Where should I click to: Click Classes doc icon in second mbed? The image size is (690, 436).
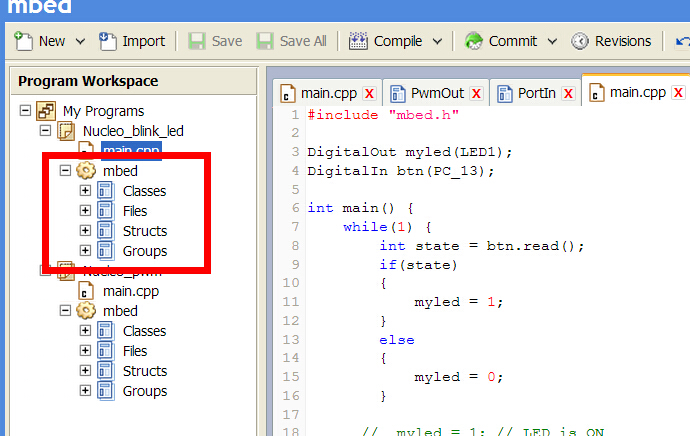point(106,331)
